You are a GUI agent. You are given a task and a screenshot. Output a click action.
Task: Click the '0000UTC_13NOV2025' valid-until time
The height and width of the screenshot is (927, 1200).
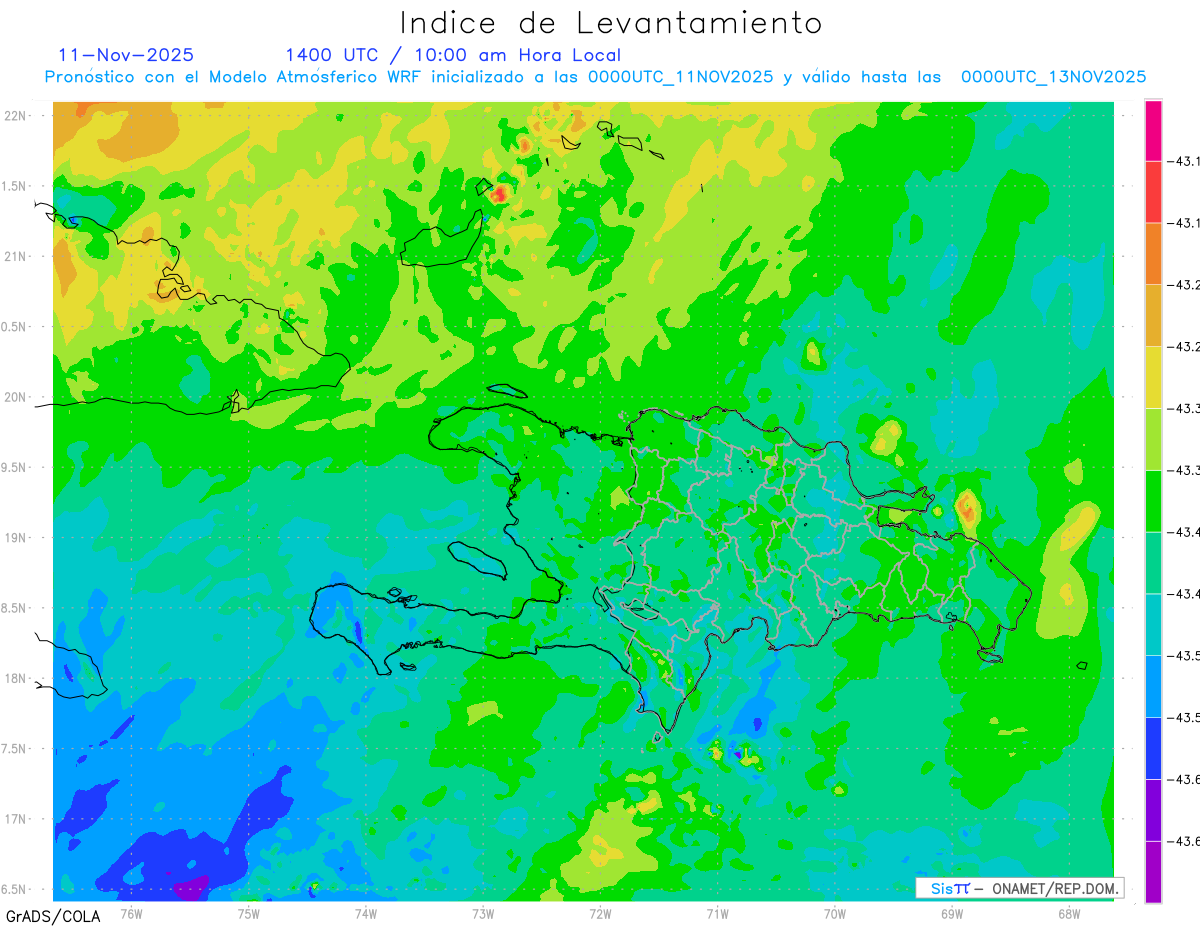[1053, 77]
